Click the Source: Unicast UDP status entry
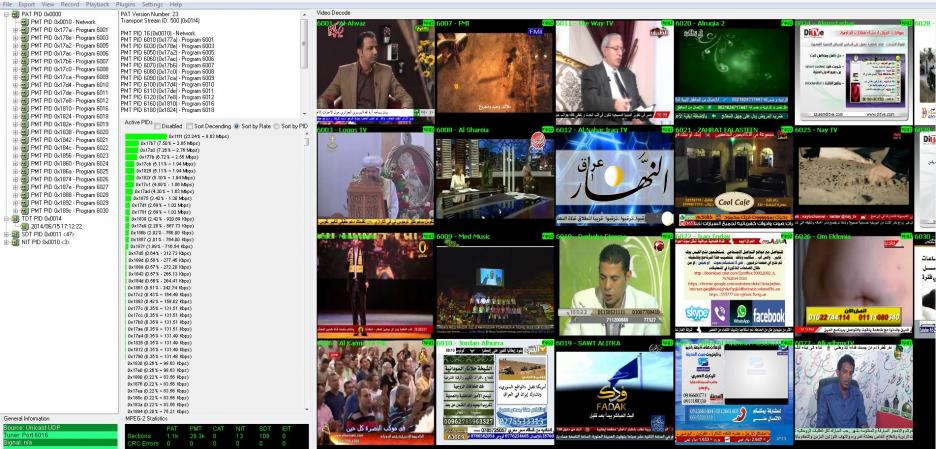Image resolution: width=936 pixels, height=449 pixels. [x=60, y=428]
